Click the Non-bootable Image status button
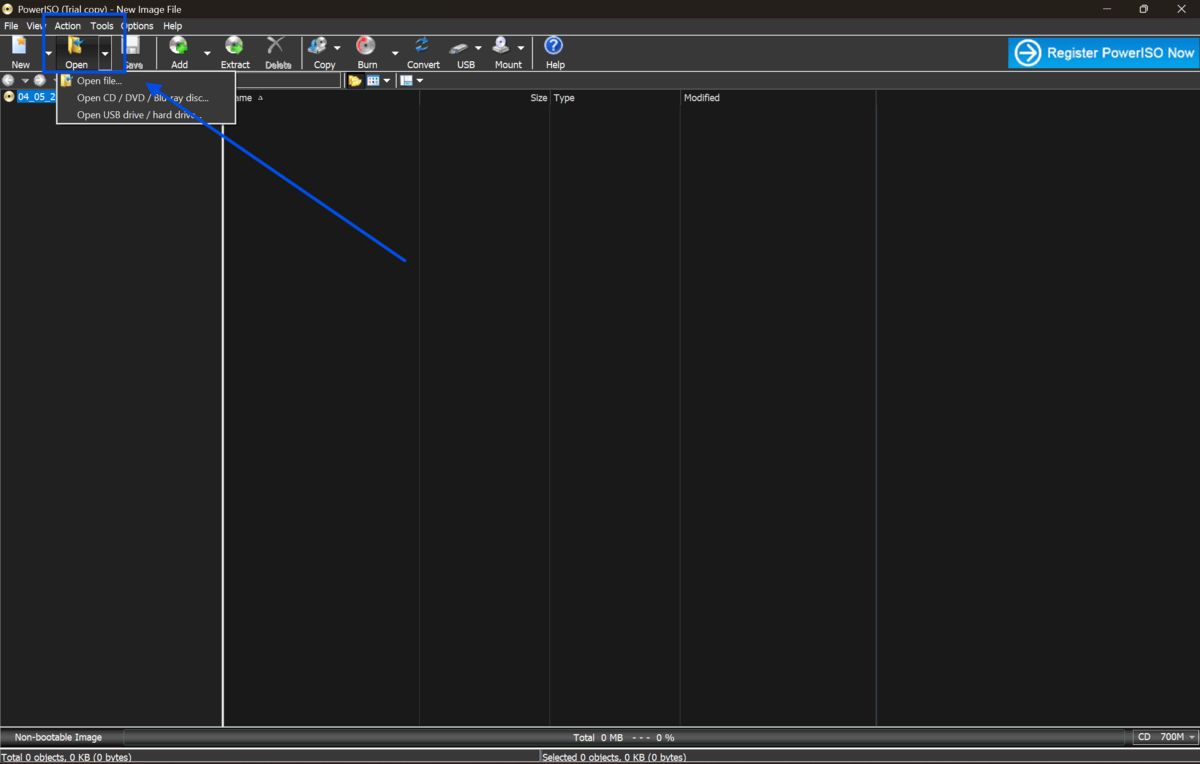The width and height of the screenshot is (1200, 764). [58, 737]
